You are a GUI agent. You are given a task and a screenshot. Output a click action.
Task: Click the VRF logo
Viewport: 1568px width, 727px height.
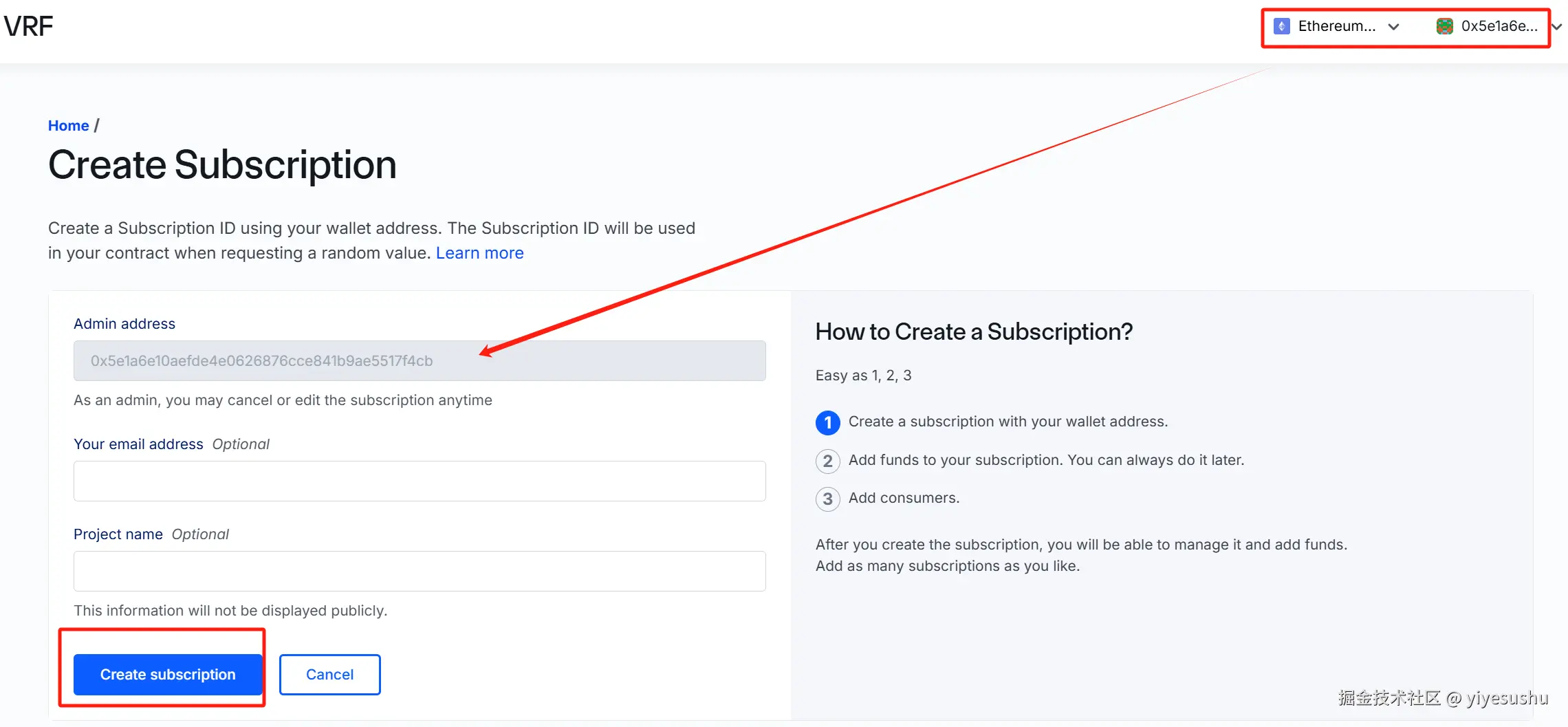point(28,27)
